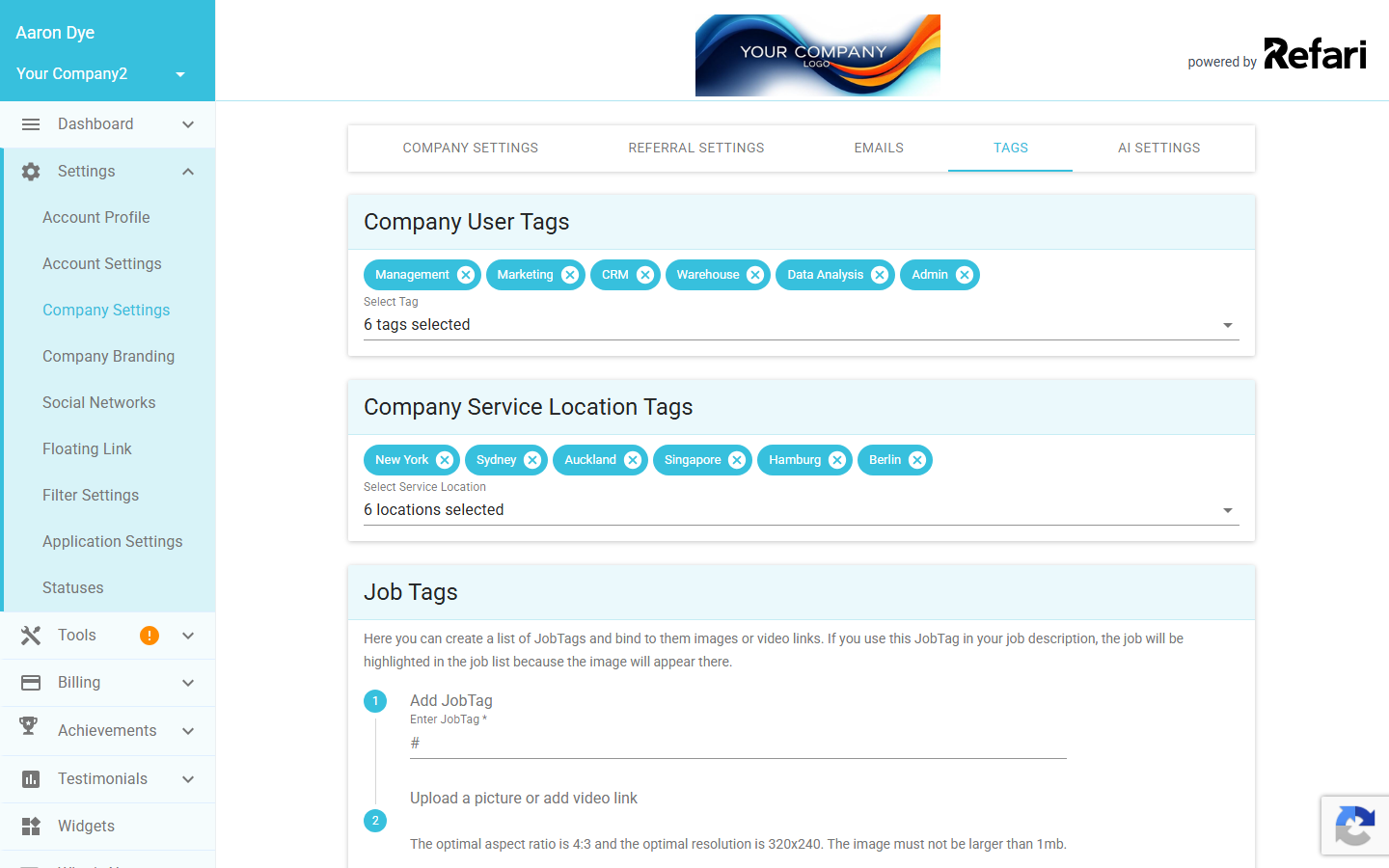Focus the Enter JobTag input field
The width and height of the screenshot is (1389, 868).
pyautogui.click(x=738, y=744)
